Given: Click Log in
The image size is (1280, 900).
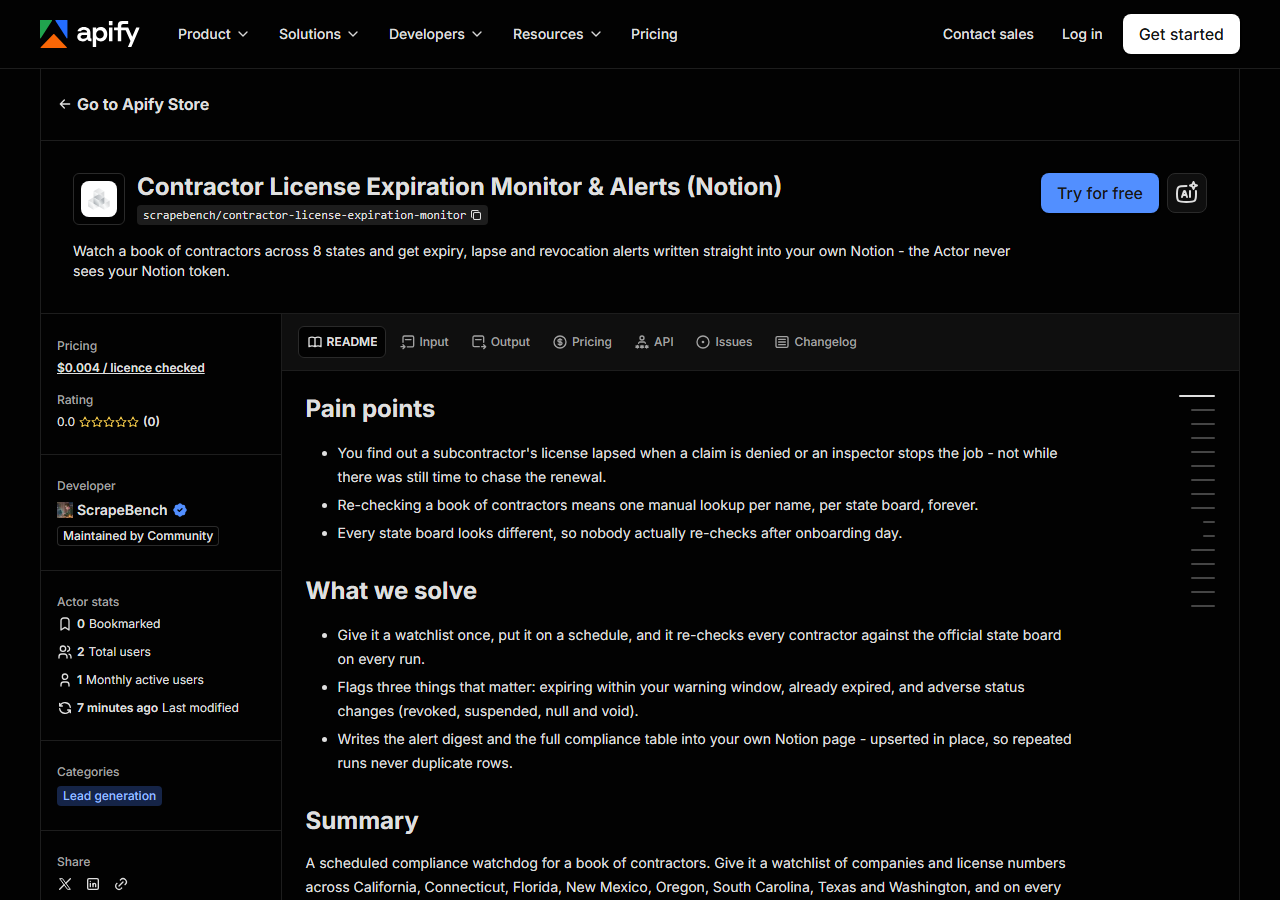Looking at the screenshot, I should (1082, 34).
